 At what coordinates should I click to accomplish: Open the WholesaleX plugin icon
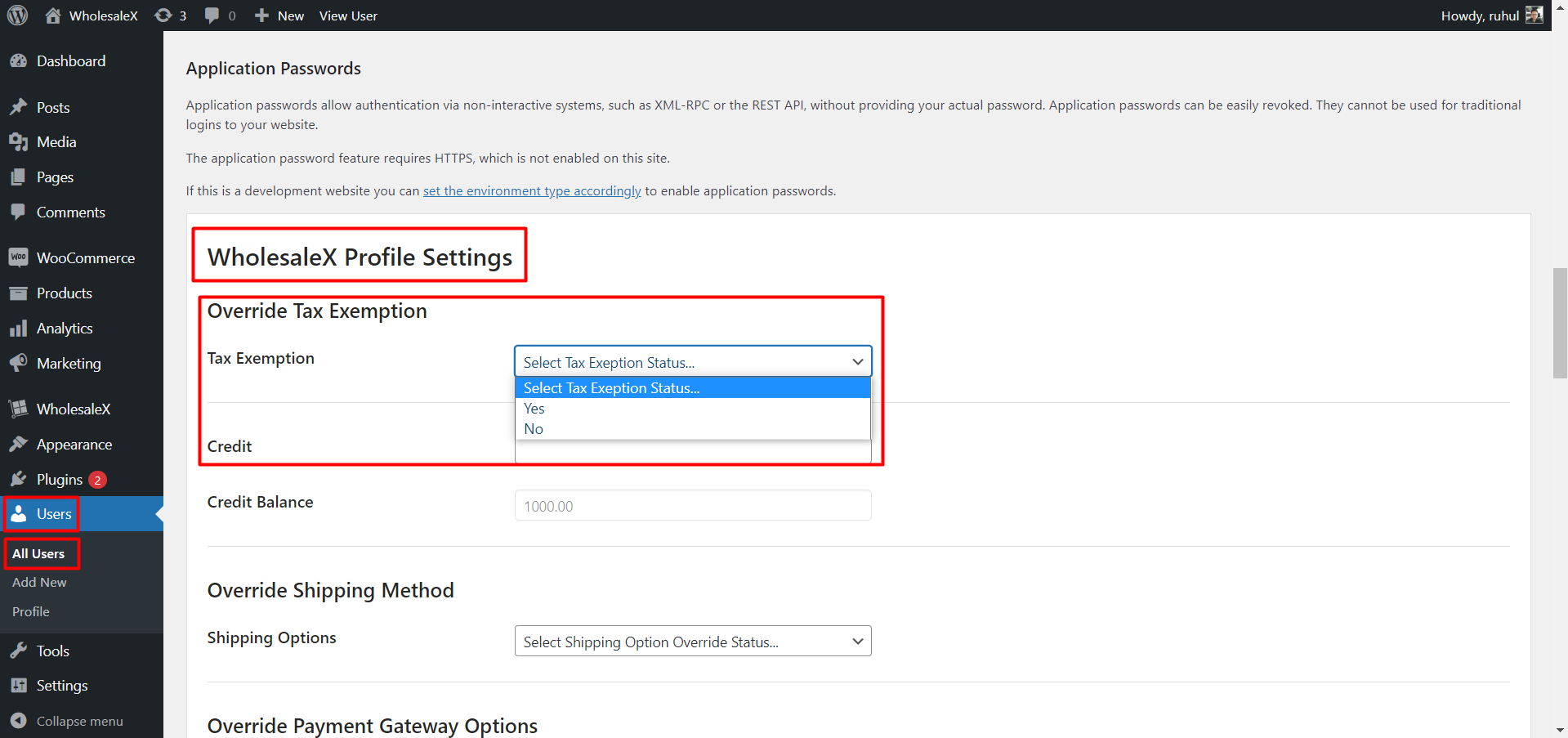pyautogui.click(x=20, y=409)
